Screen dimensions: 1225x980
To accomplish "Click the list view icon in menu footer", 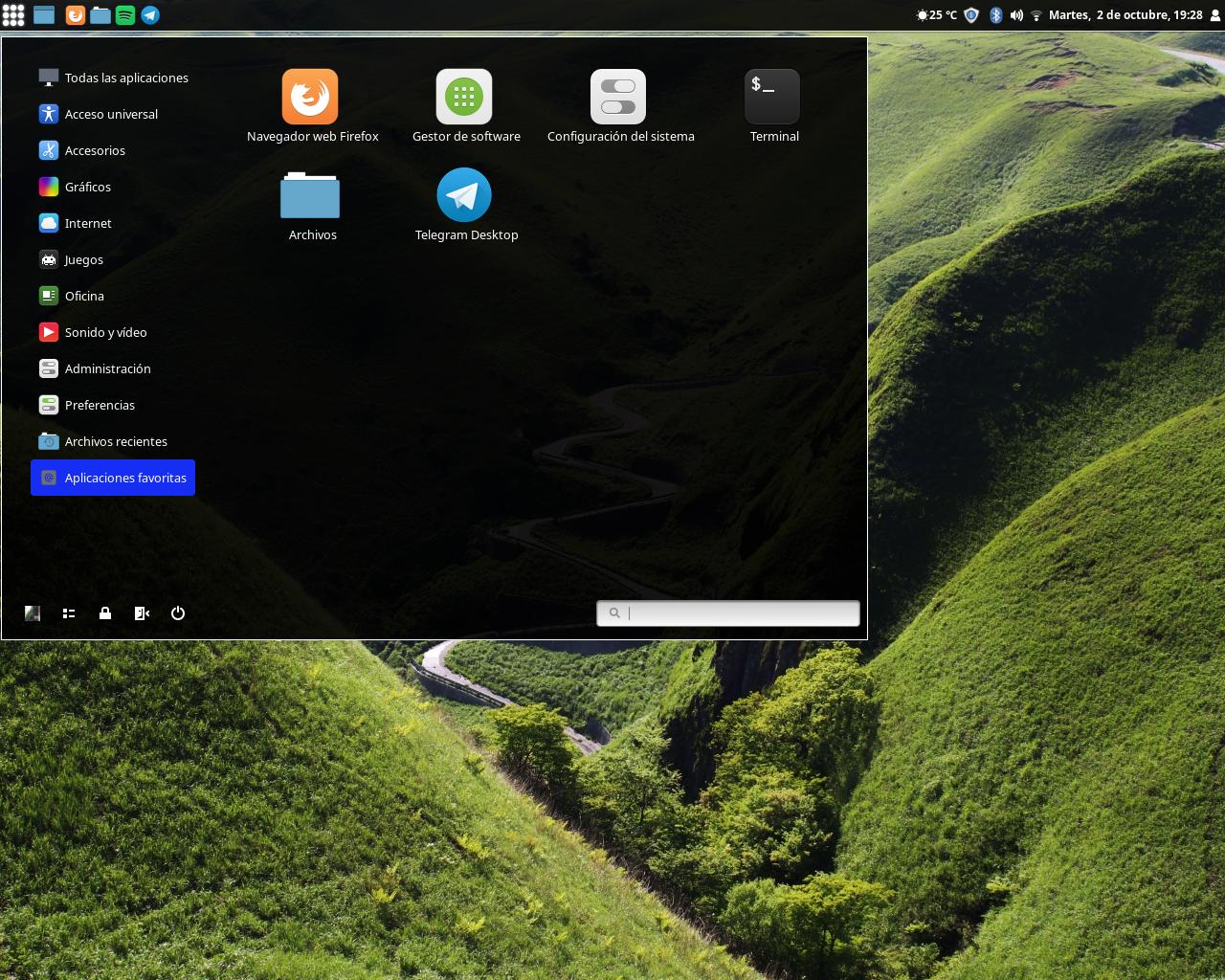I will 69,613.
